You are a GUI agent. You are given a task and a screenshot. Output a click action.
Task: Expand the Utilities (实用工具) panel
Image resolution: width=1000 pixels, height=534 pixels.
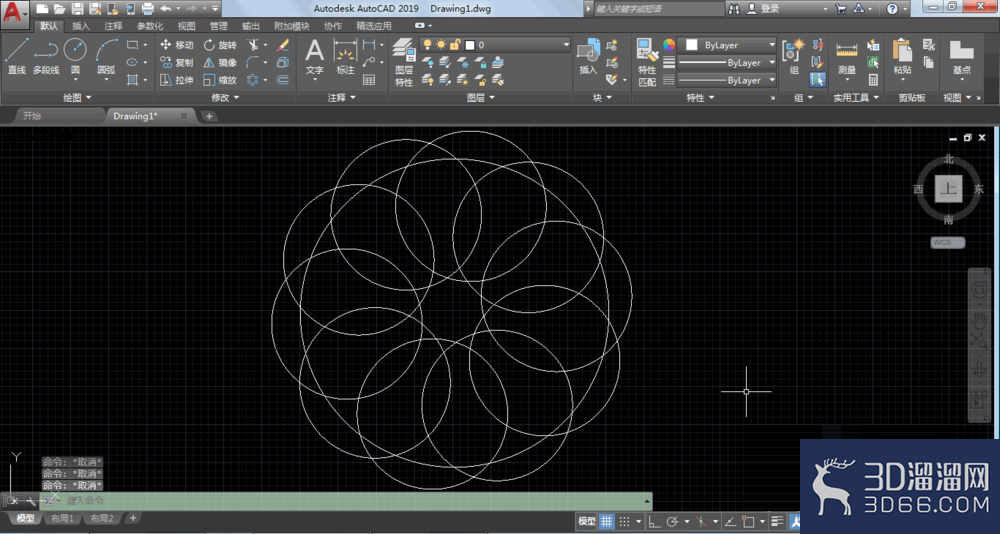[857, 98]
